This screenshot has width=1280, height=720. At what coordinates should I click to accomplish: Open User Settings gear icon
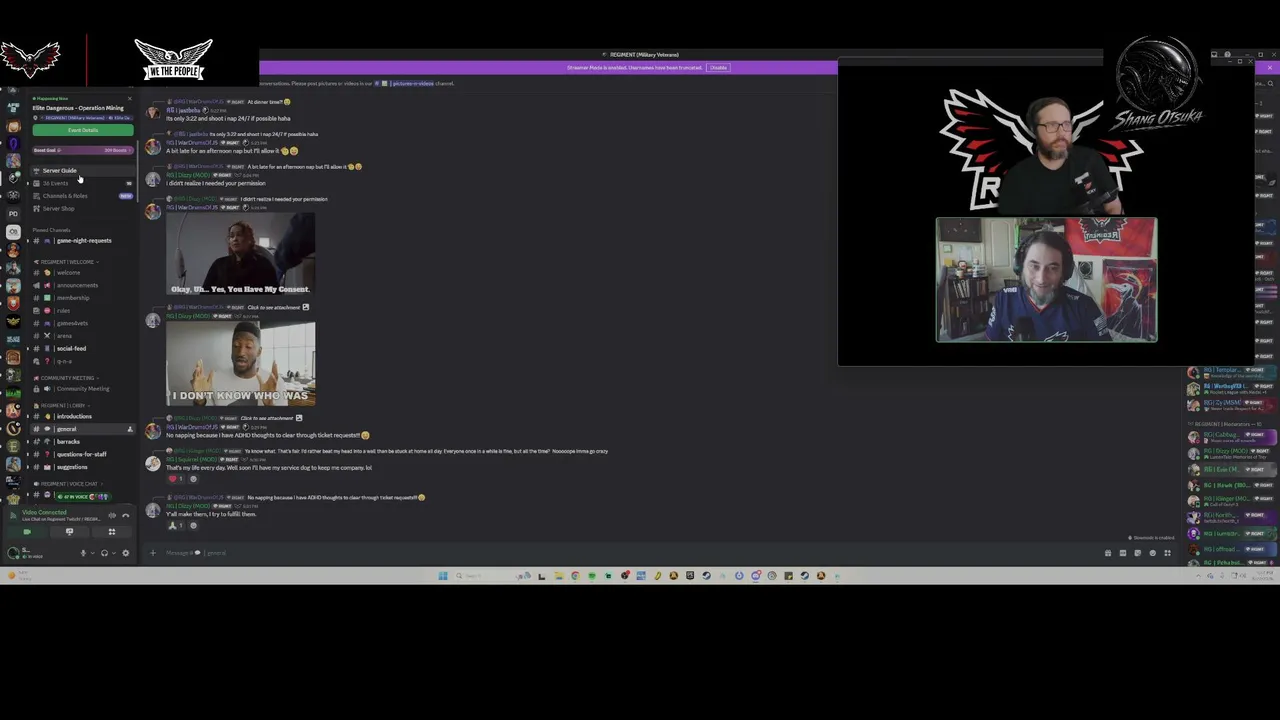(125, 554)
